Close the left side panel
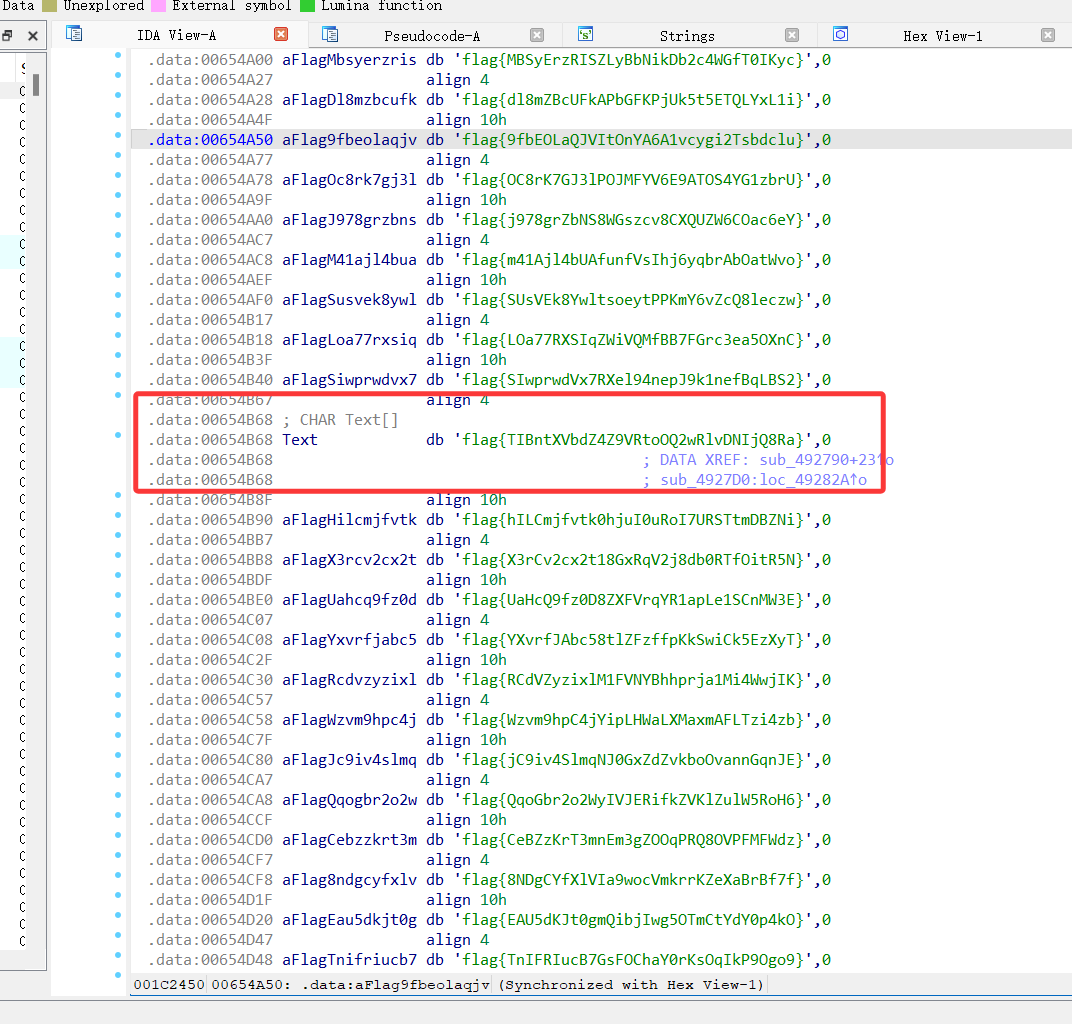This screenshot has width=1072, height=1024. [32, 36]
